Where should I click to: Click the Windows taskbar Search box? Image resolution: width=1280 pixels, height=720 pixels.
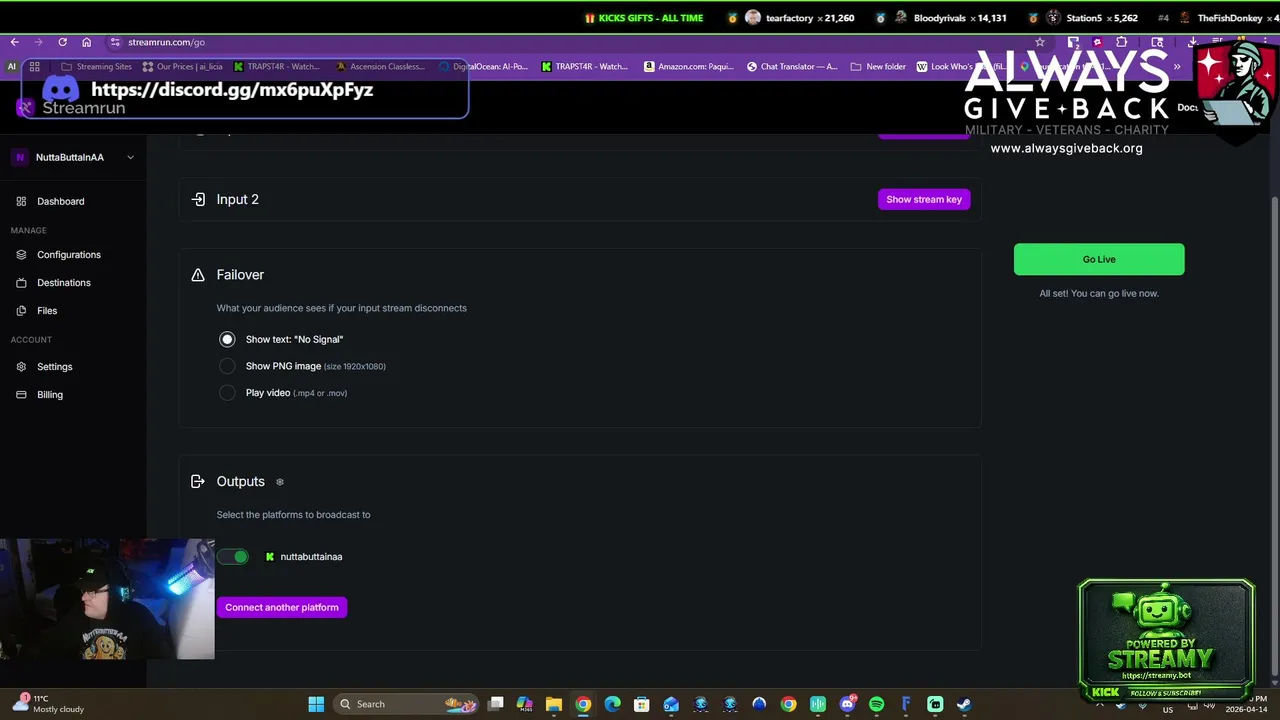405,704
